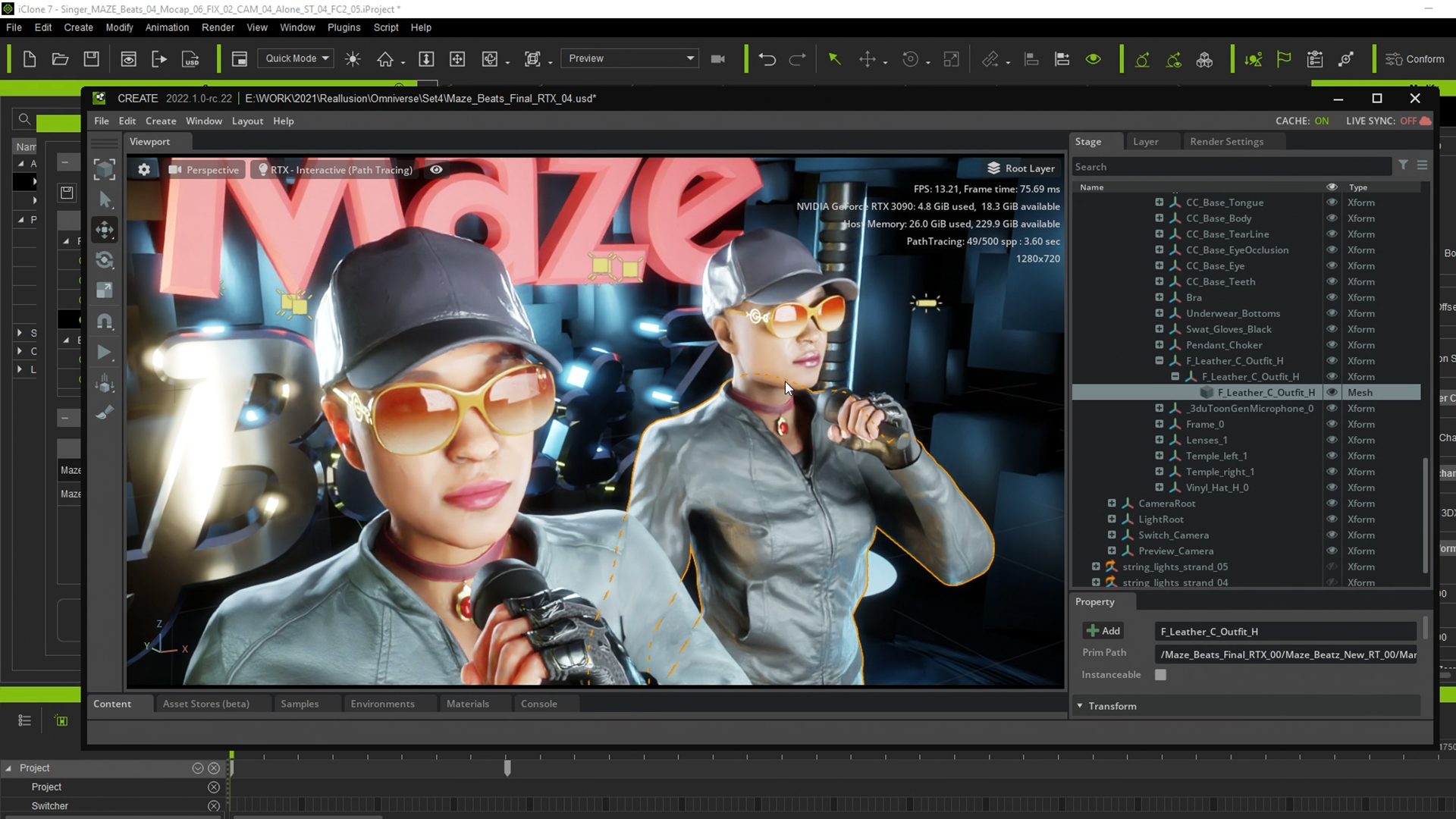Expand the CameraRoot tree node
Screen dimensions: 1456x819
coord(1111,504)
